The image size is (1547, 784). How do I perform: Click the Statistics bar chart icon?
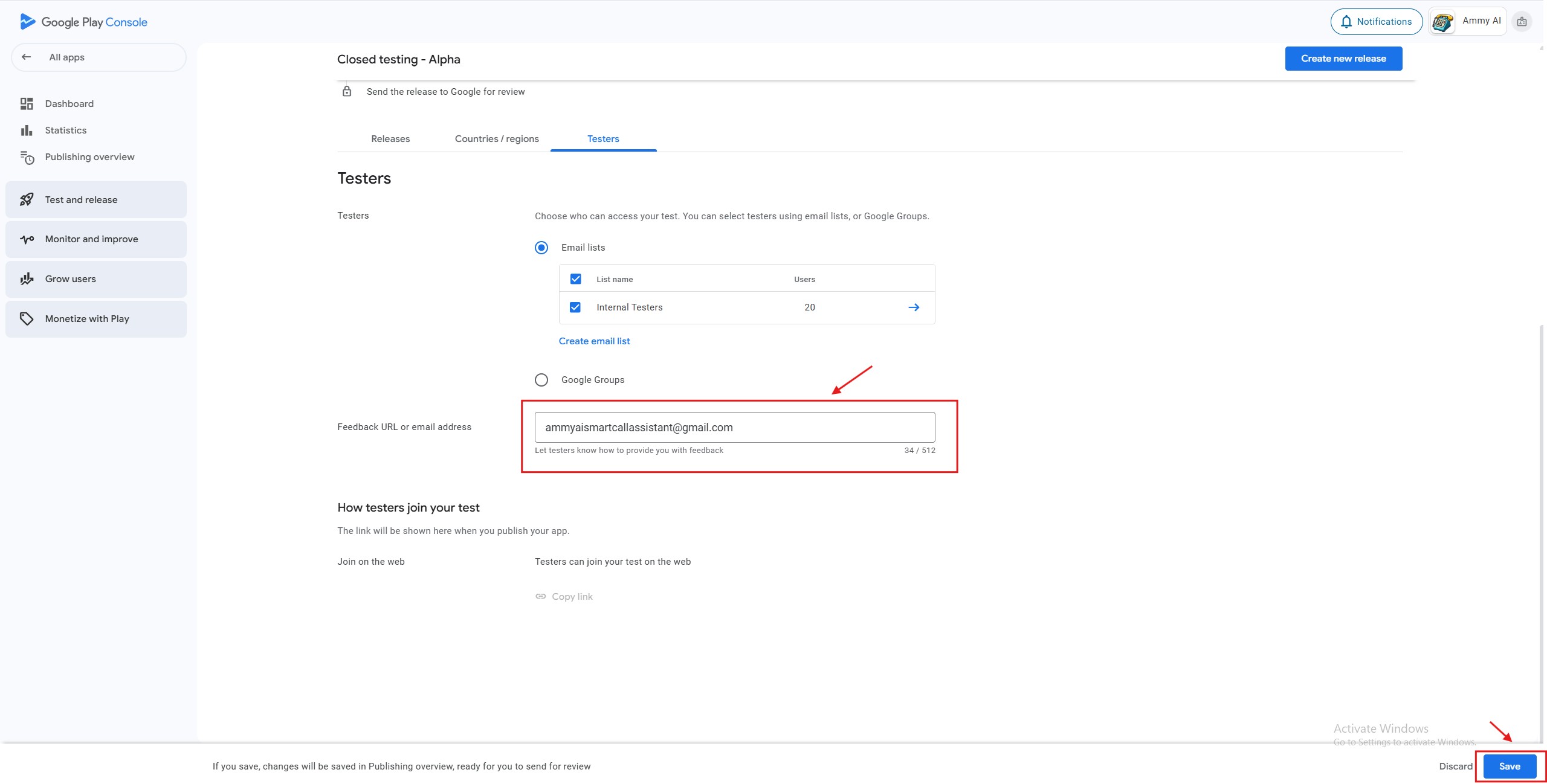[27, 130]
